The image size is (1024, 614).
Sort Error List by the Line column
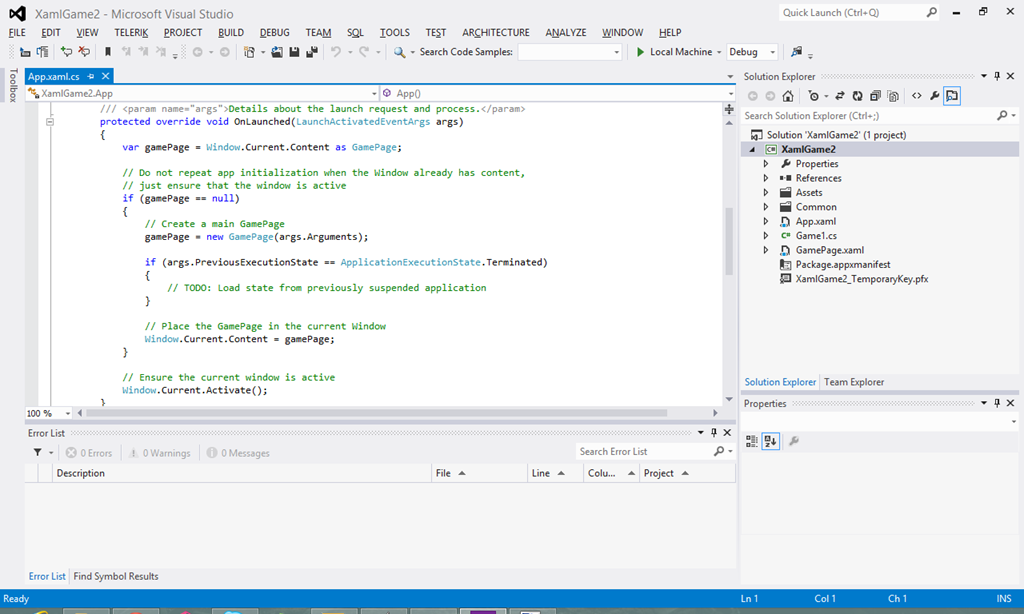point(555,473)
